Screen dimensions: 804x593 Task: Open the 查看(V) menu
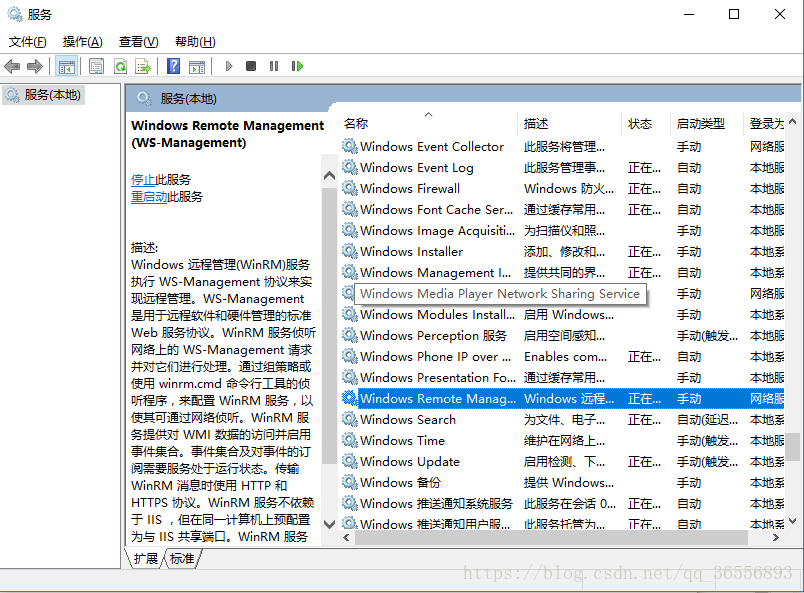coord(138,42)
